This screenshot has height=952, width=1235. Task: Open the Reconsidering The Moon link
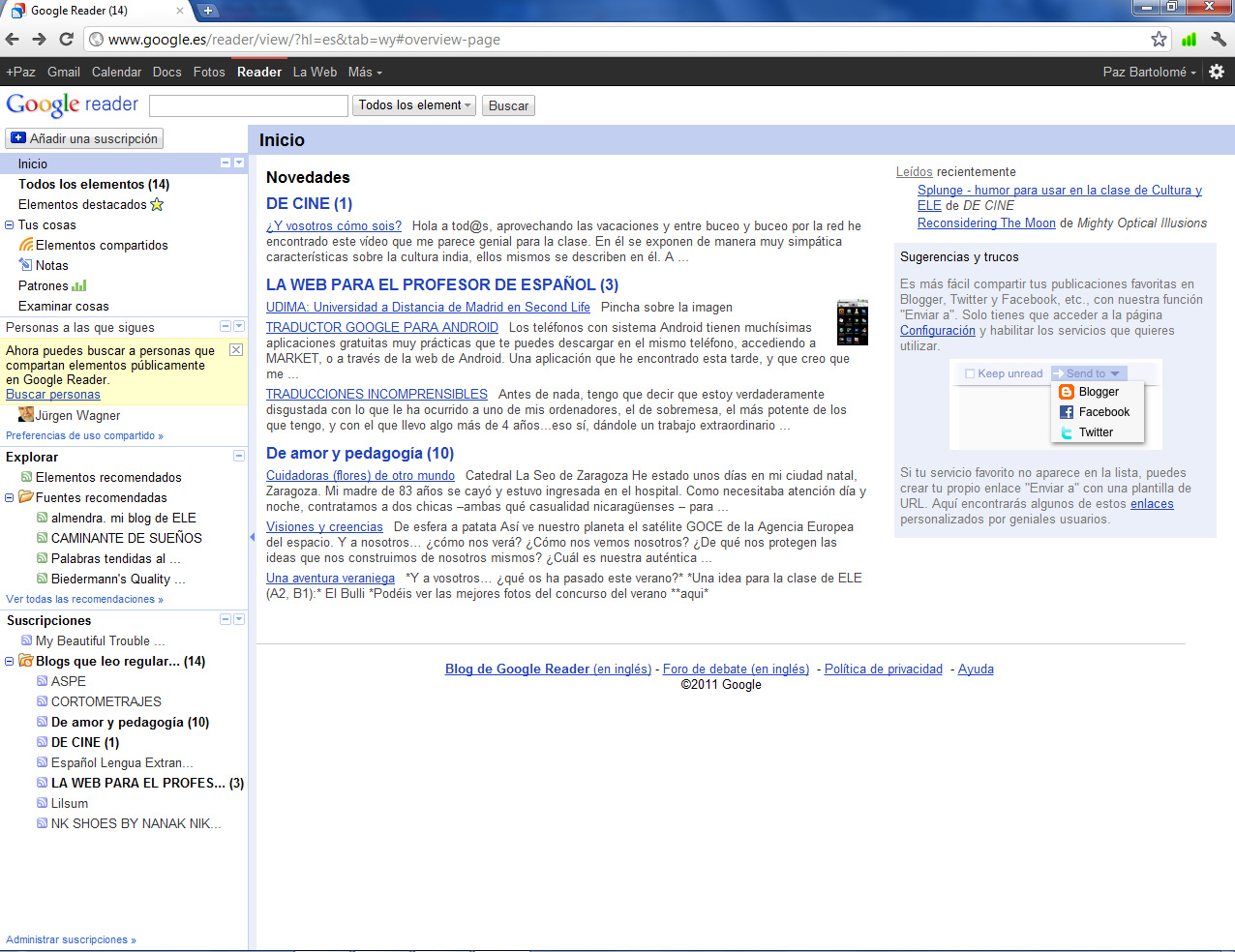pyautogui.click(x=986, y=223)
